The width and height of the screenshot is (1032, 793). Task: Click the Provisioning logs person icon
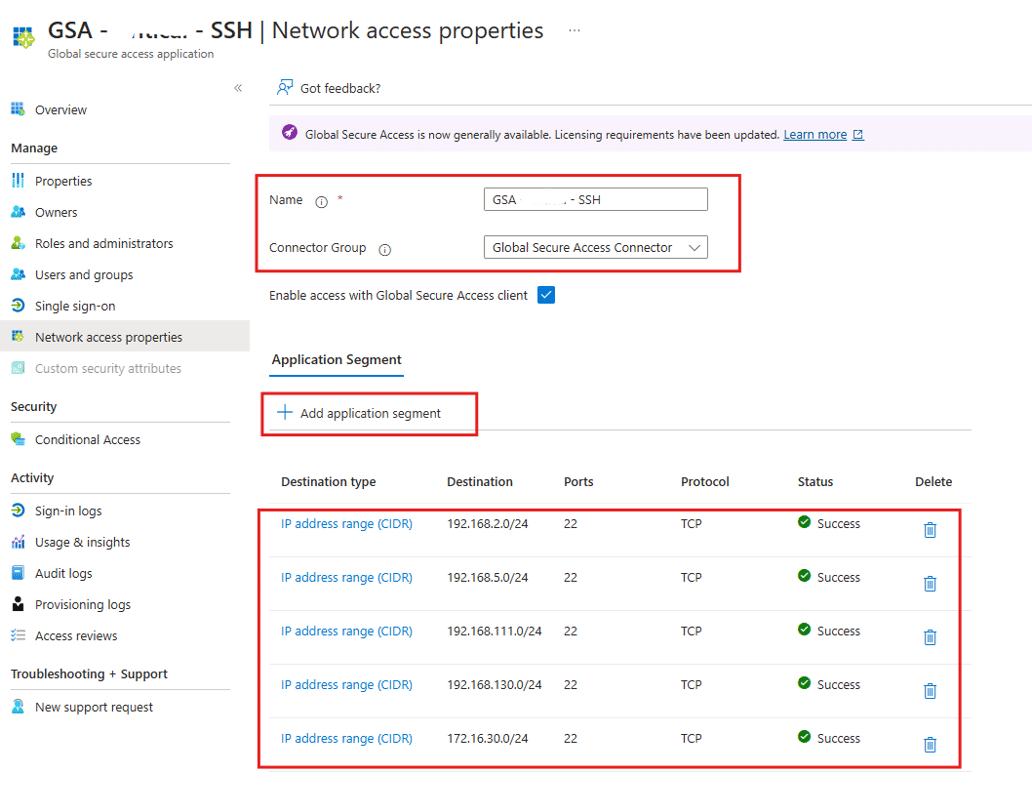[x=18, y=604]
